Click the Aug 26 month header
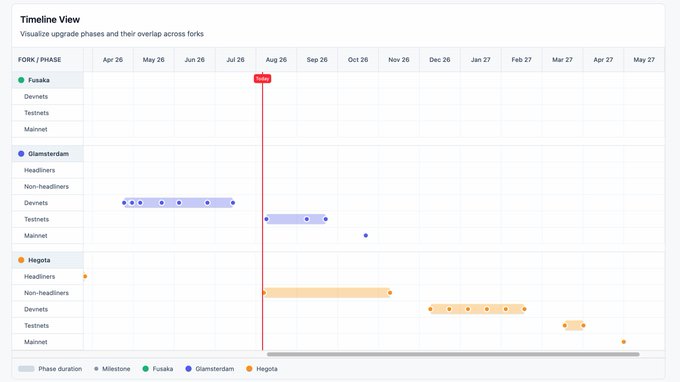Image resolution: width=680 pixels, height=382 pixels. tap(276, 59)
